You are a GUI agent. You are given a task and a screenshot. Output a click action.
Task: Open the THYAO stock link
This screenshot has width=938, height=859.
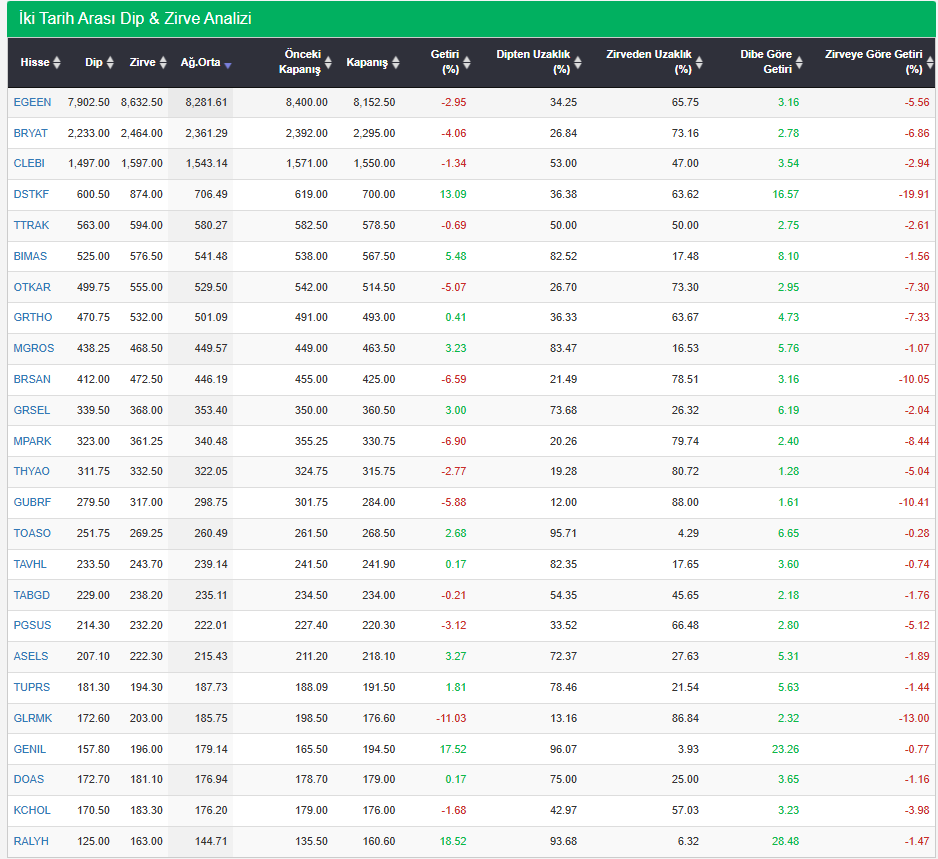32,471
